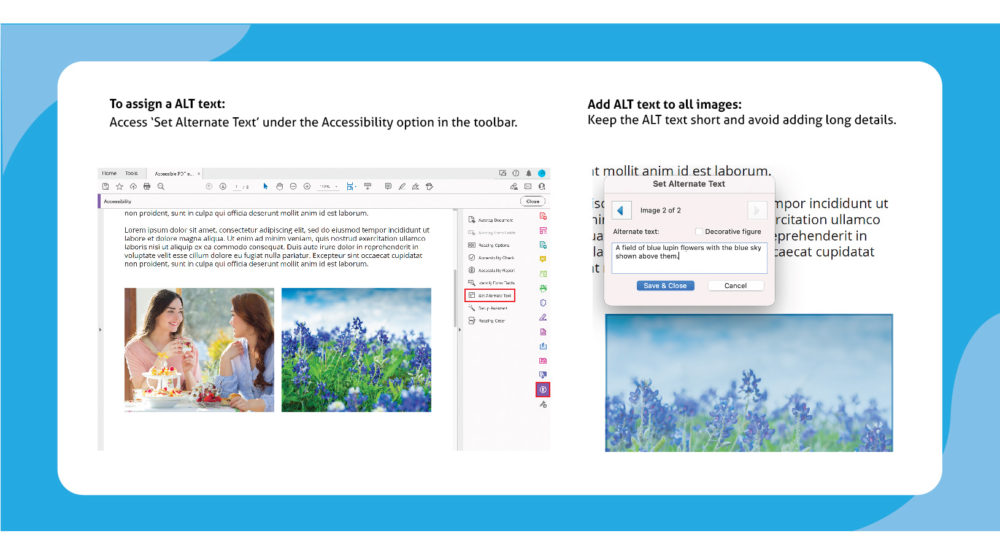This screenshot has width=1000, height=560.
Task: Select the blue lupin flowers image in document
Action: coord(357,350)
